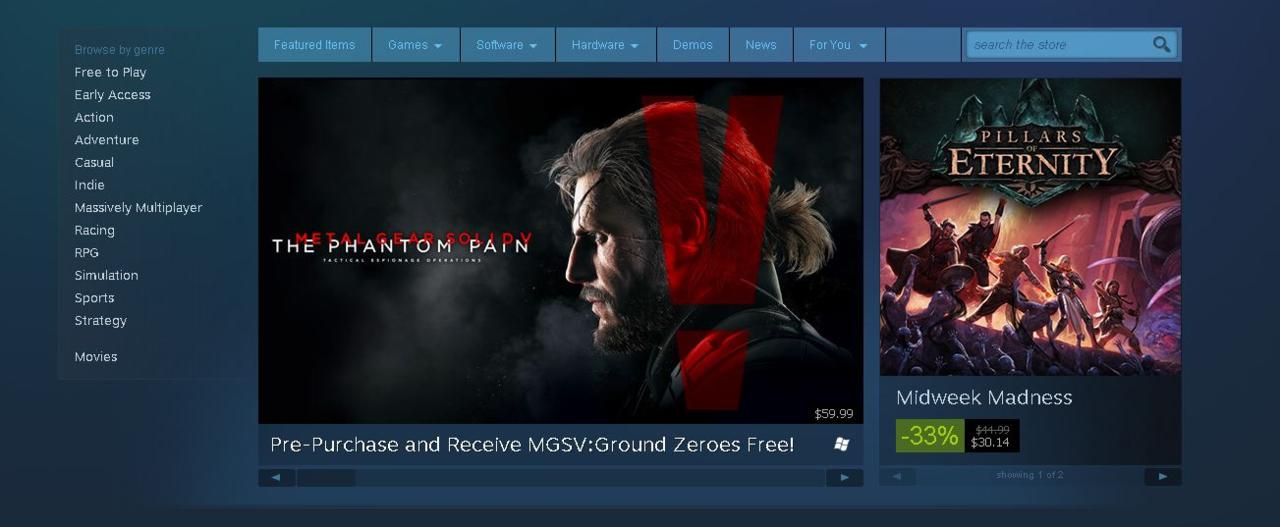Go to next Midweek Madness deal arrow
1280x527 pixels.
[1162, 477]
